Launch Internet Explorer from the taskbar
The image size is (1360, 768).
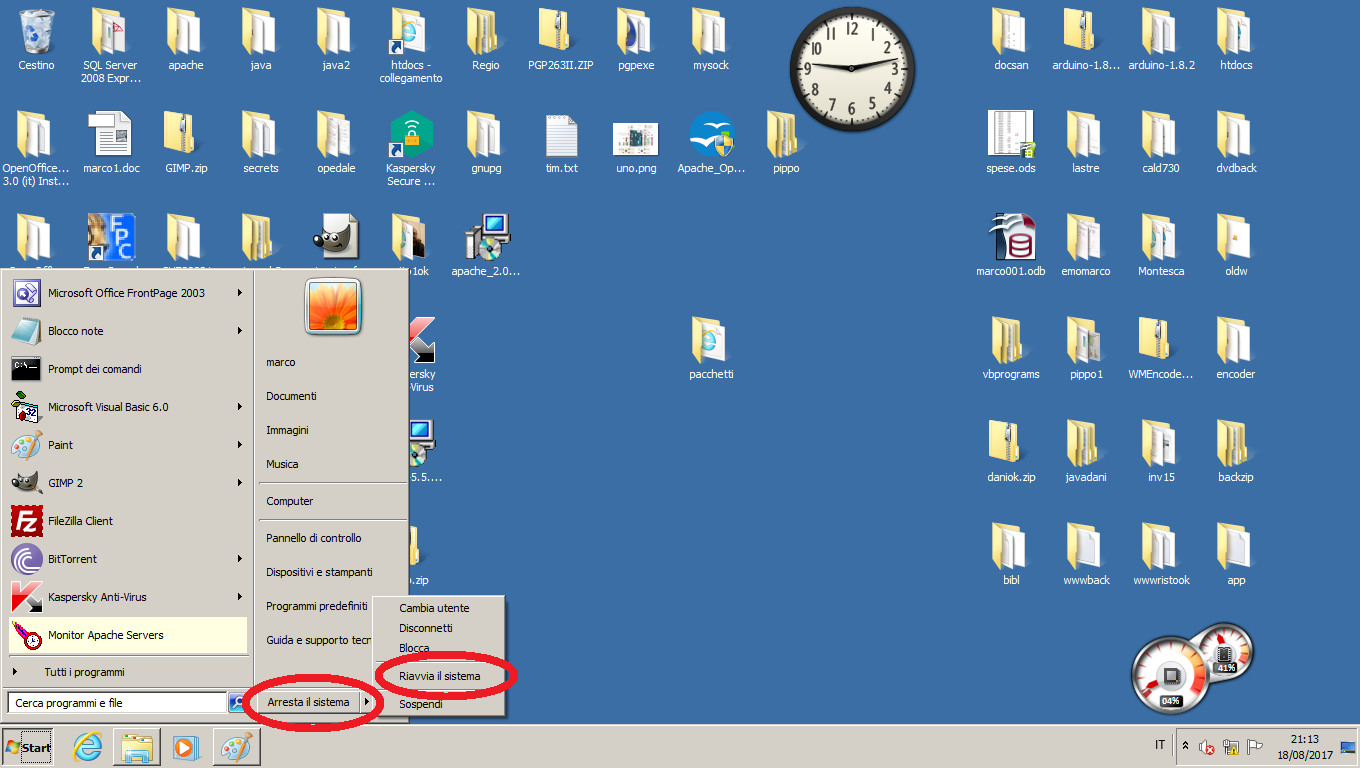tap(87, 747)
